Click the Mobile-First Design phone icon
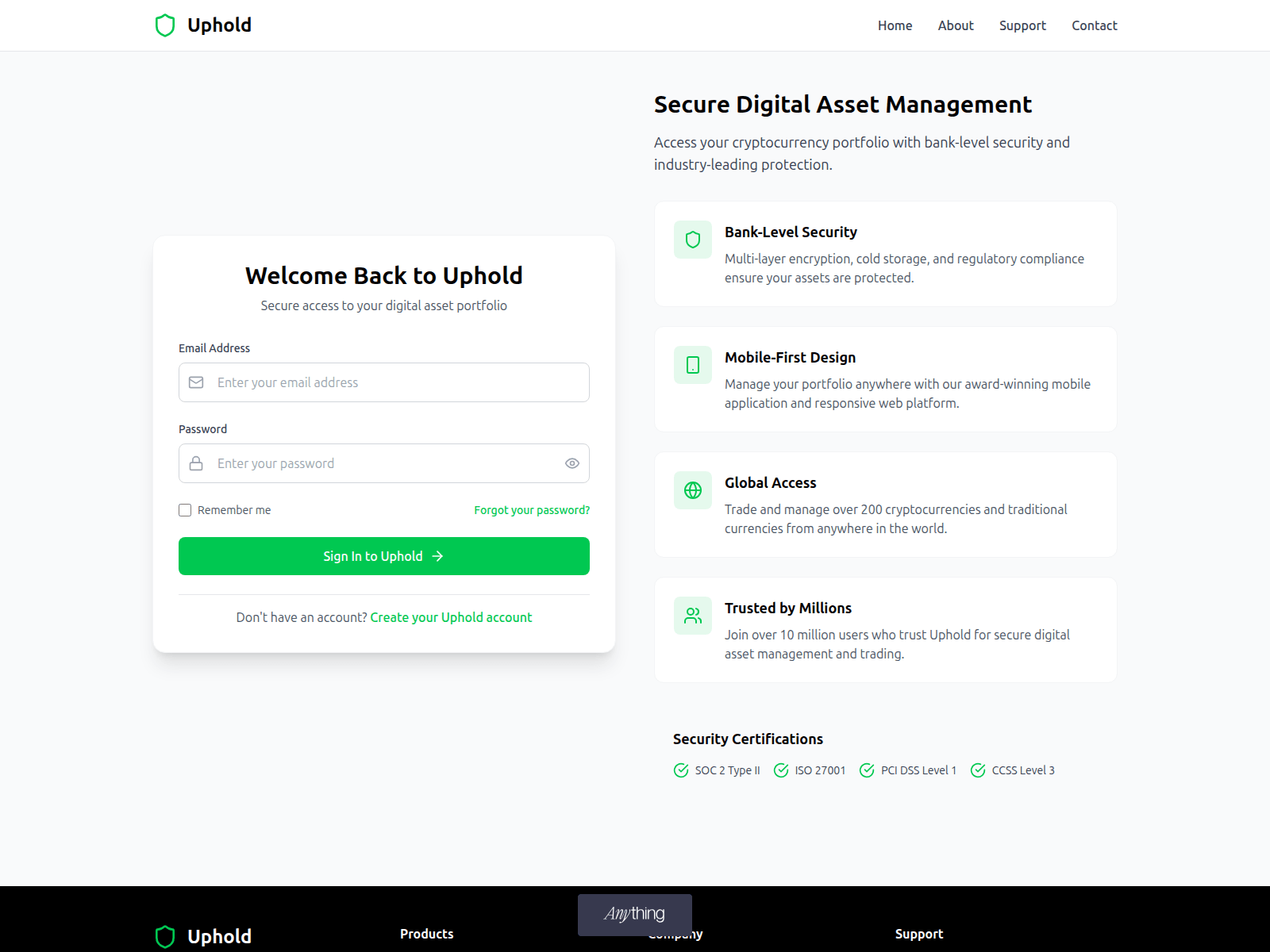The height and width of the screenshot is (952, 1270). (693, 365)
